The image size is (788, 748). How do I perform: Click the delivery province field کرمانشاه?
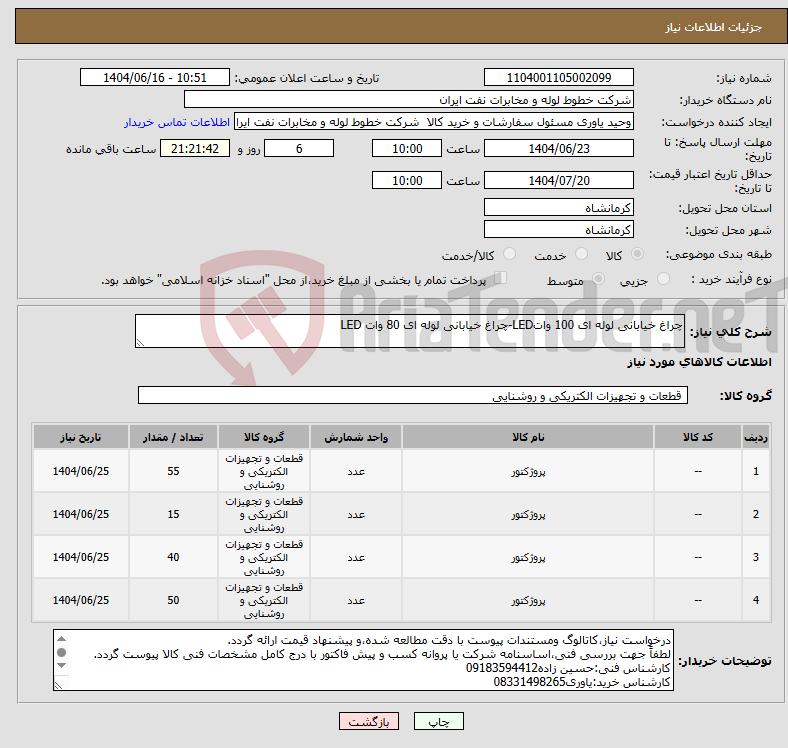pos(558,207)
